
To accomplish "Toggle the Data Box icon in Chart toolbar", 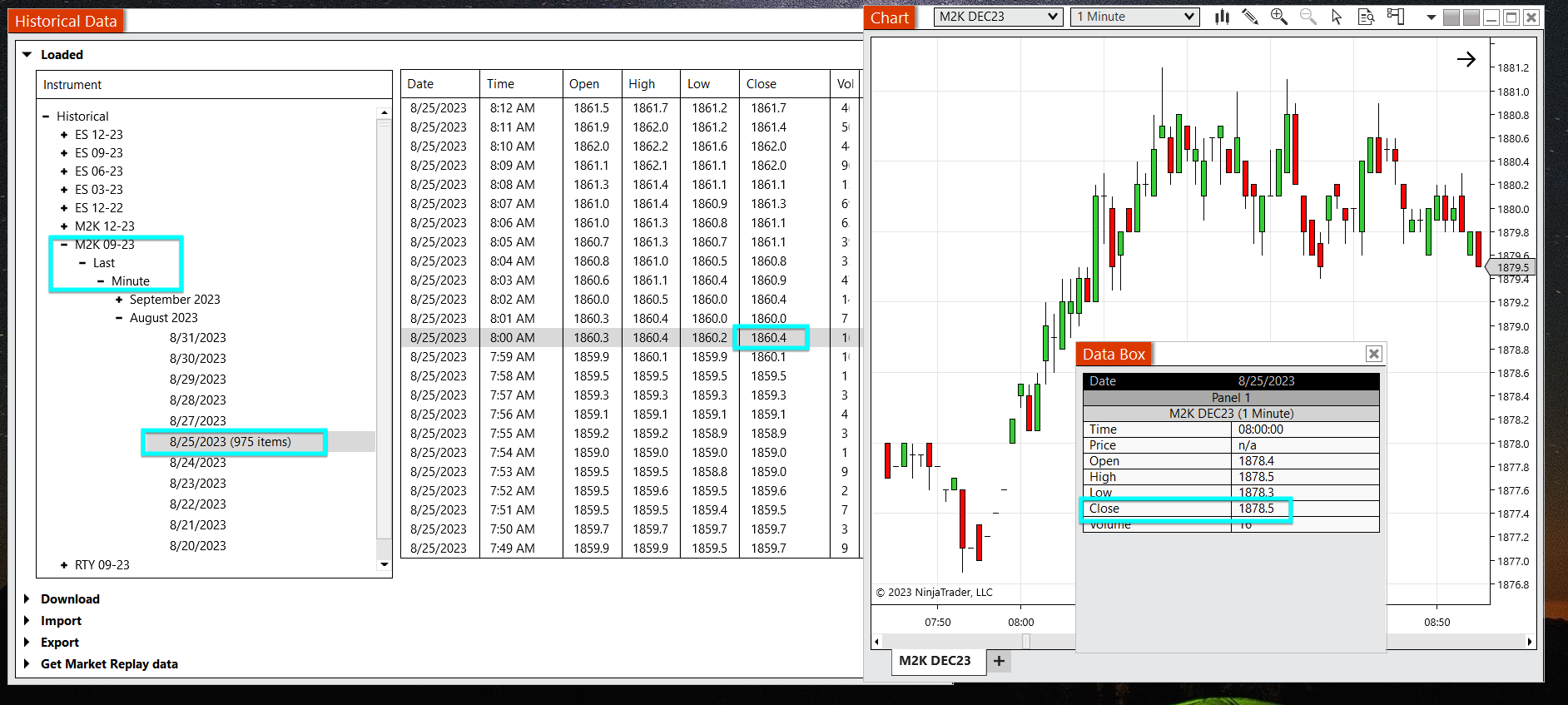I will (1366, 17).
